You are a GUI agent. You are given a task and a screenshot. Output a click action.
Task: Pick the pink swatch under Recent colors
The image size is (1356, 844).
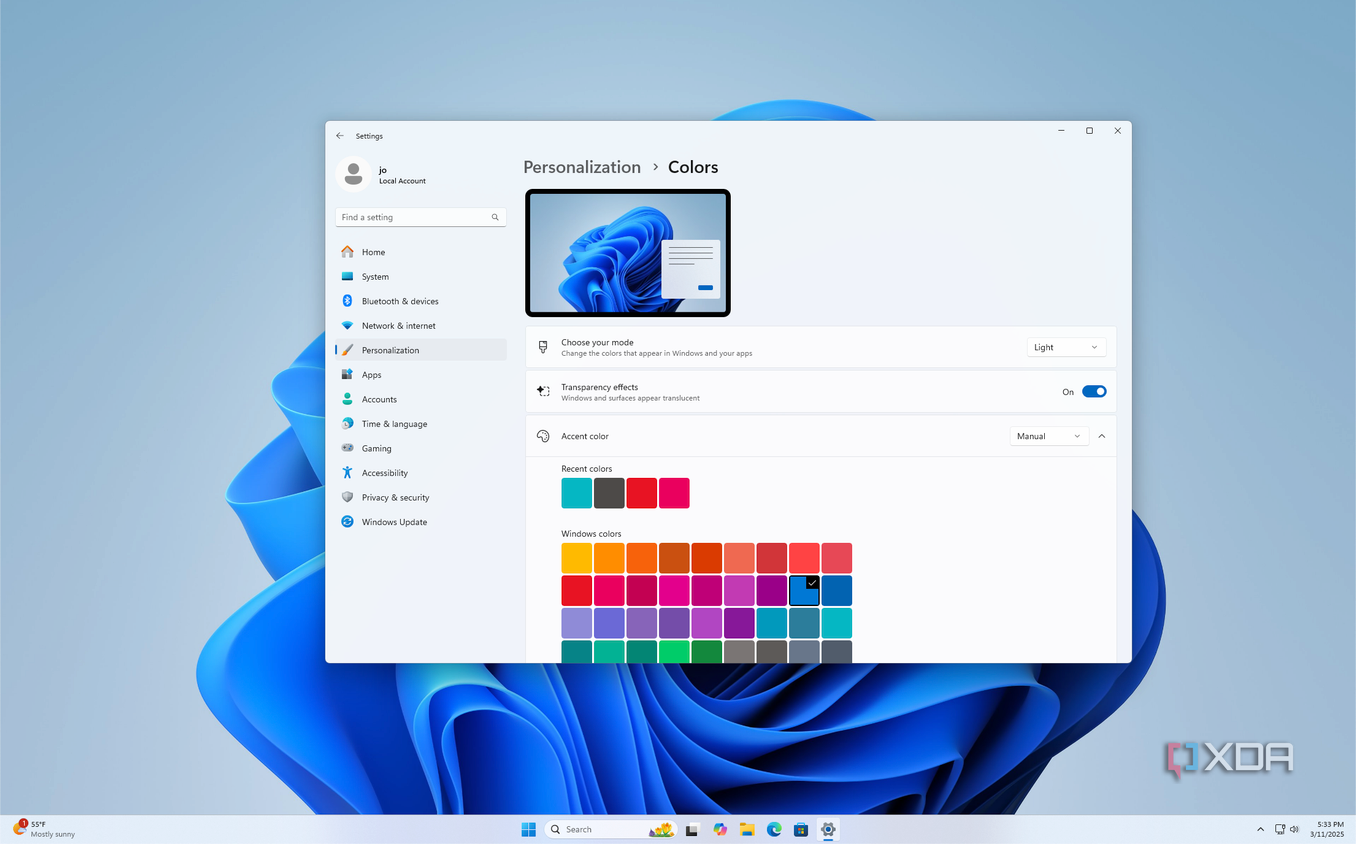coord(674,493)
